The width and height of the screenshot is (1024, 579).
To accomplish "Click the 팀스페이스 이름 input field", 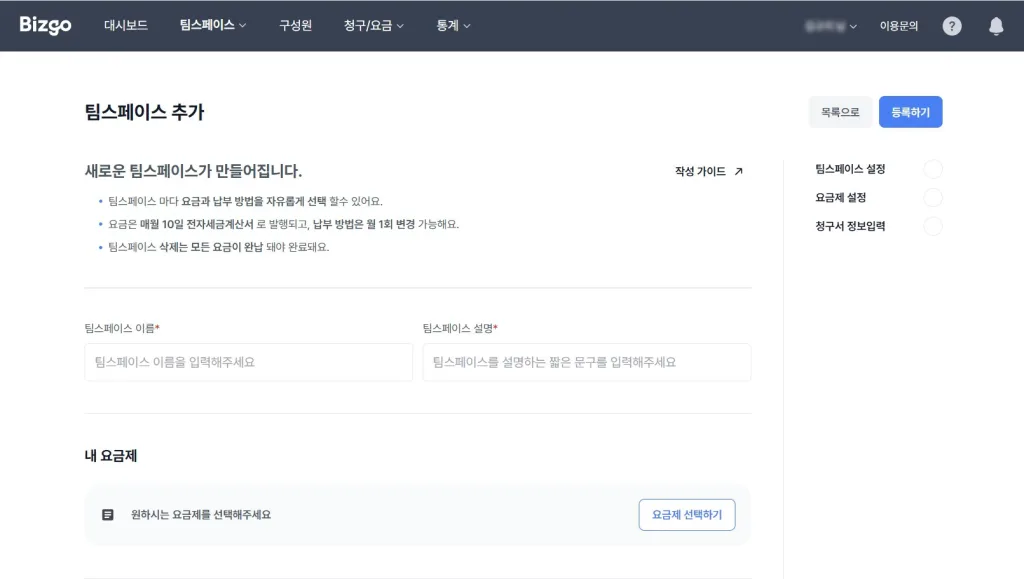I will (x=248, y=362).
